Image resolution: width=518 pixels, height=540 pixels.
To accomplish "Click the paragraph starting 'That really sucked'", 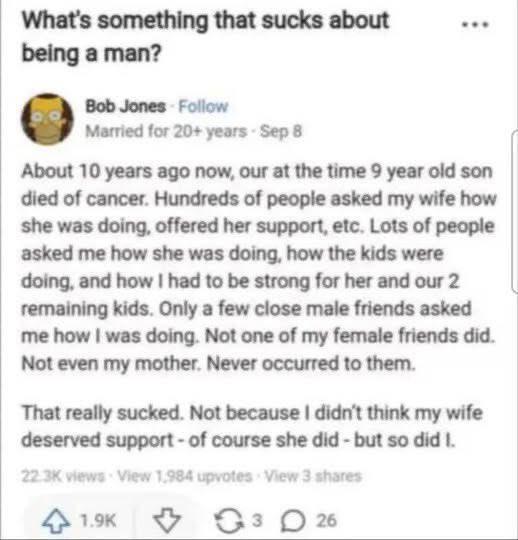I will 252,426.
